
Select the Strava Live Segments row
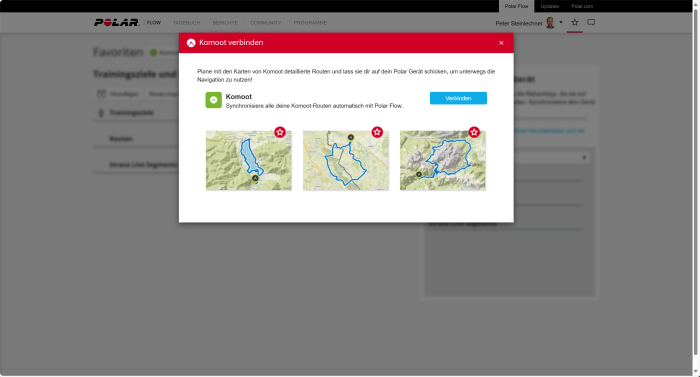coord(136,165)
